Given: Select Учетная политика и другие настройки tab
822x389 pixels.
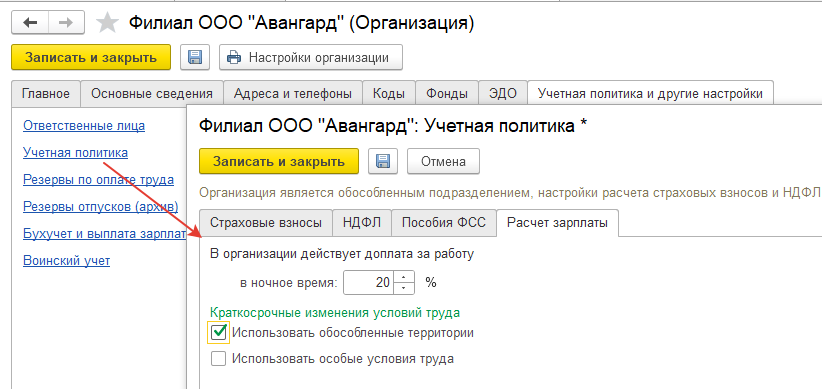Looking at the screenshot, I should (651, 94).
